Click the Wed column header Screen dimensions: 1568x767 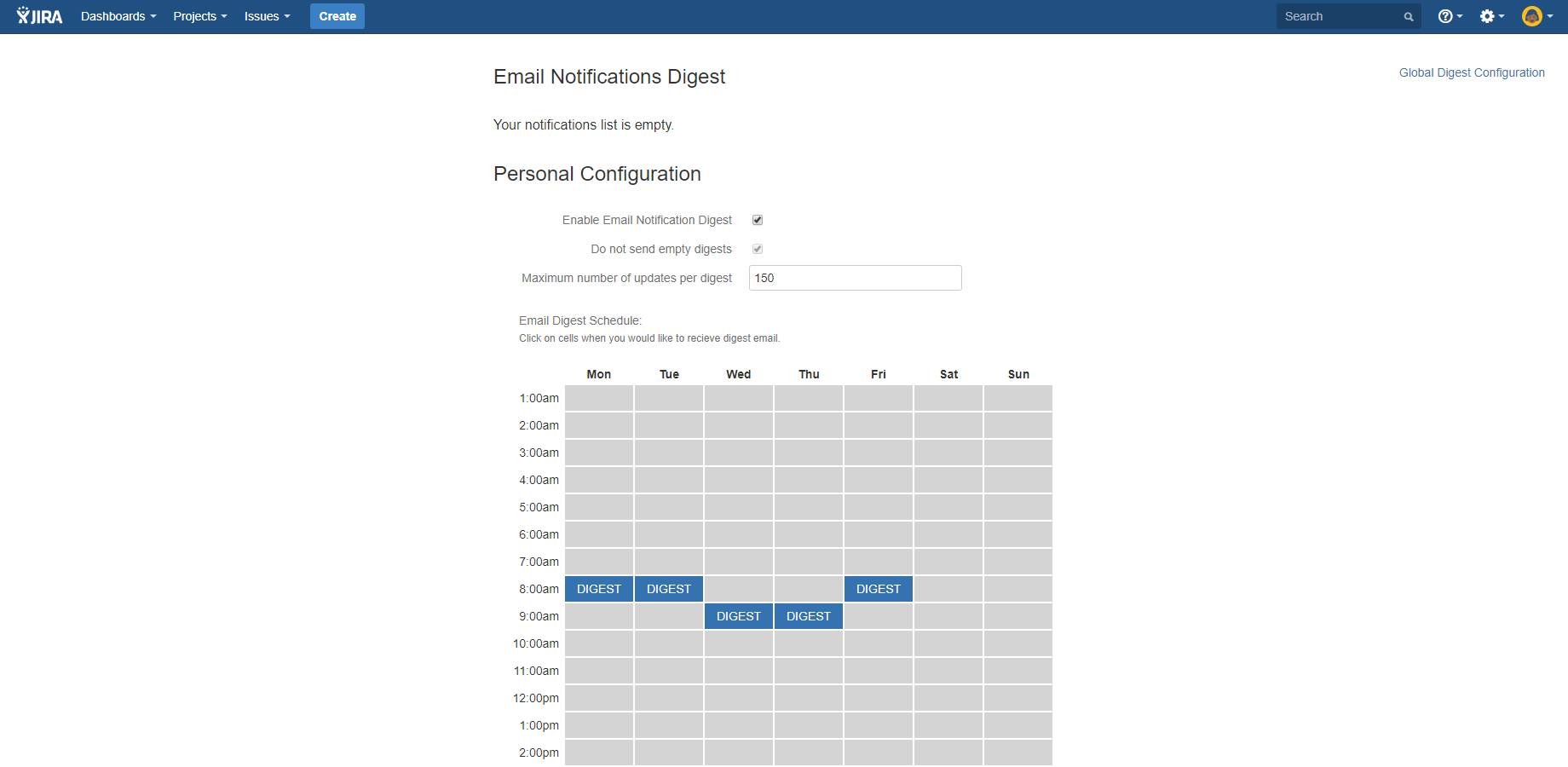(x=739, y=374)
